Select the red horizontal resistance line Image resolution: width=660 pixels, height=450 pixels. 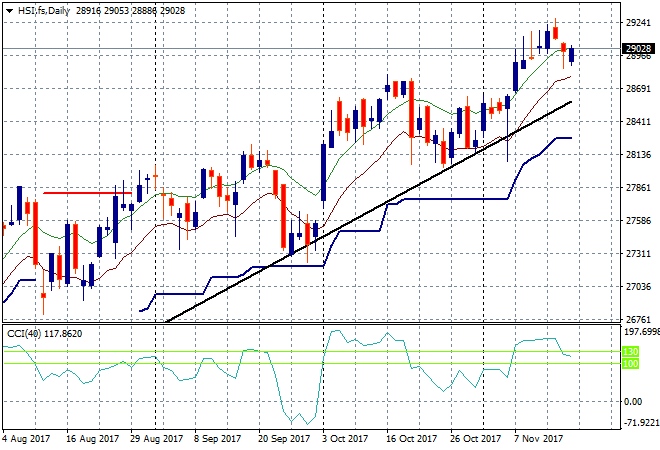[88, 193]
